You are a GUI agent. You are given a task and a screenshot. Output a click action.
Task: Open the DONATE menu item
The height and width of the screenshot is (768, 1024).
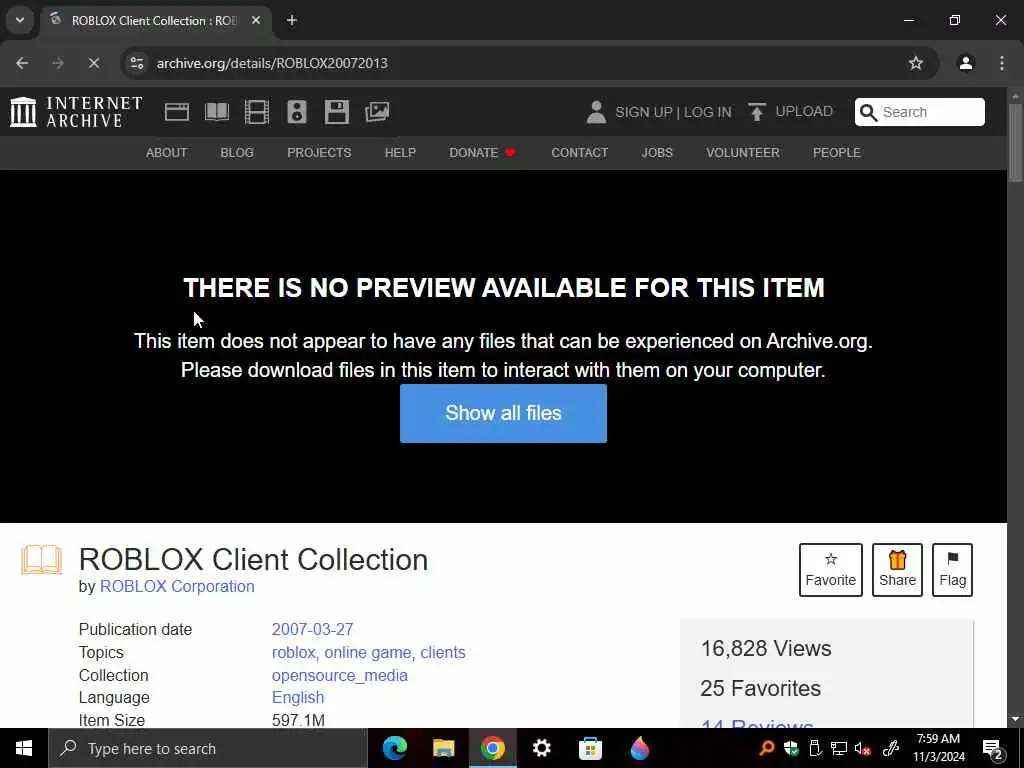483,153
